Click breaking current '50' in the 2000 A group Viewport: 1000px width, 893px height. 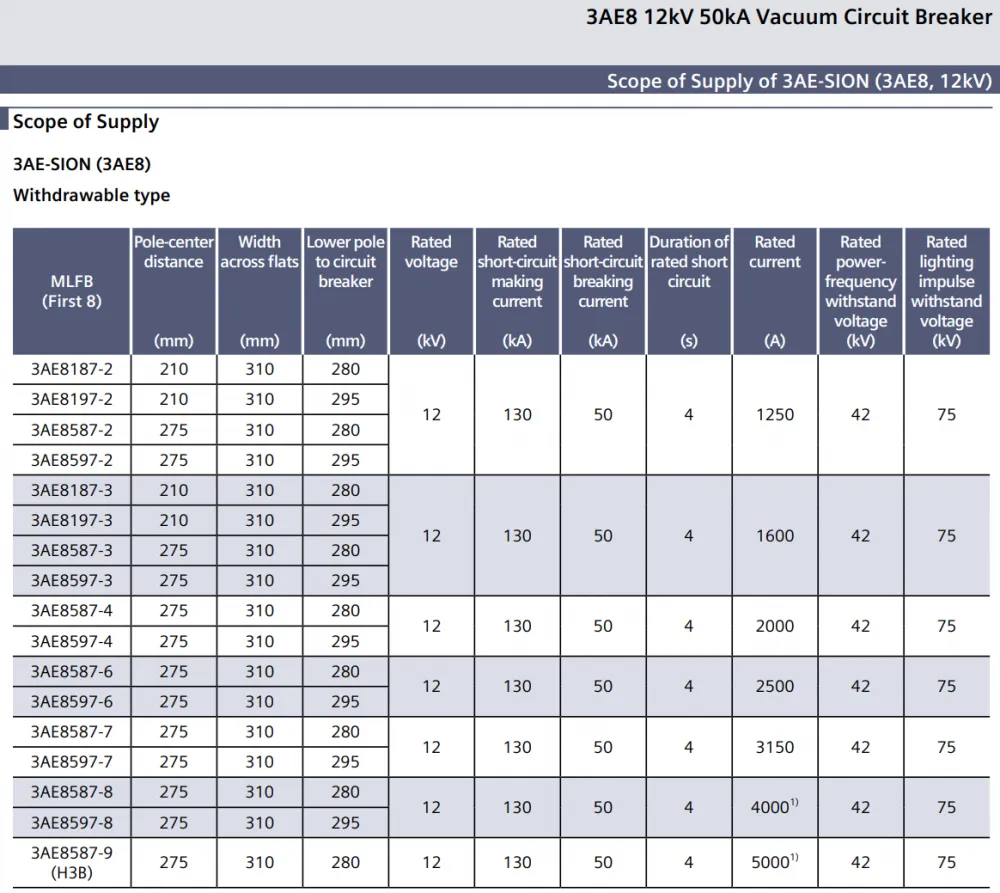tap(603, 626)
